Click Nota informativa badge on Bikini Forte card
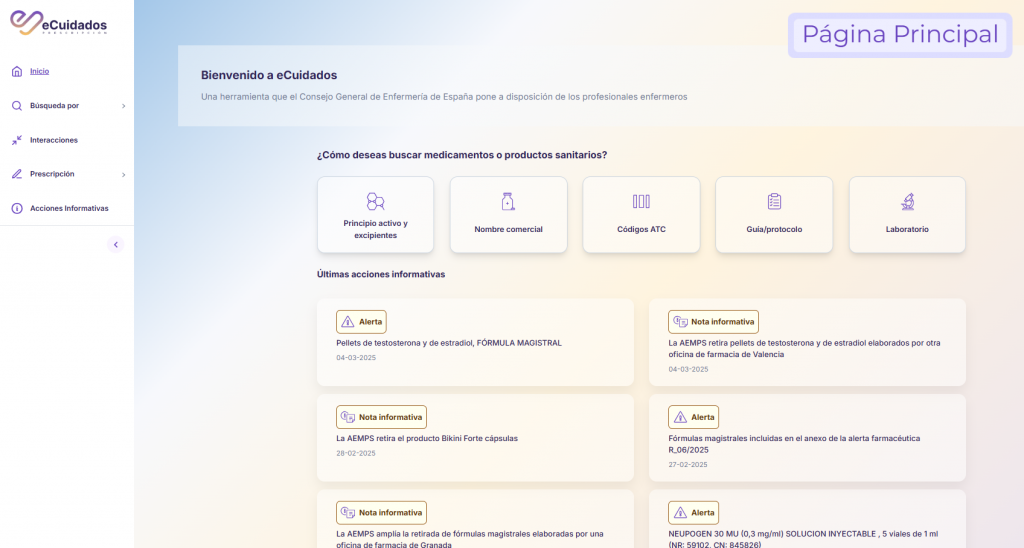 pyautogui.click(x=381, y=417)
